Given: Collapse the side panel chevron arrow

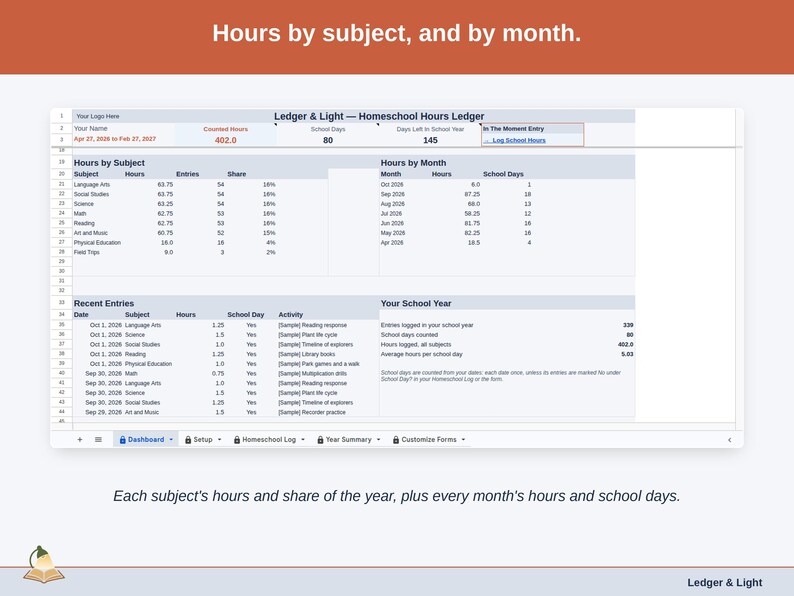Looking at the screenshot, I should [x=729, y=440].
